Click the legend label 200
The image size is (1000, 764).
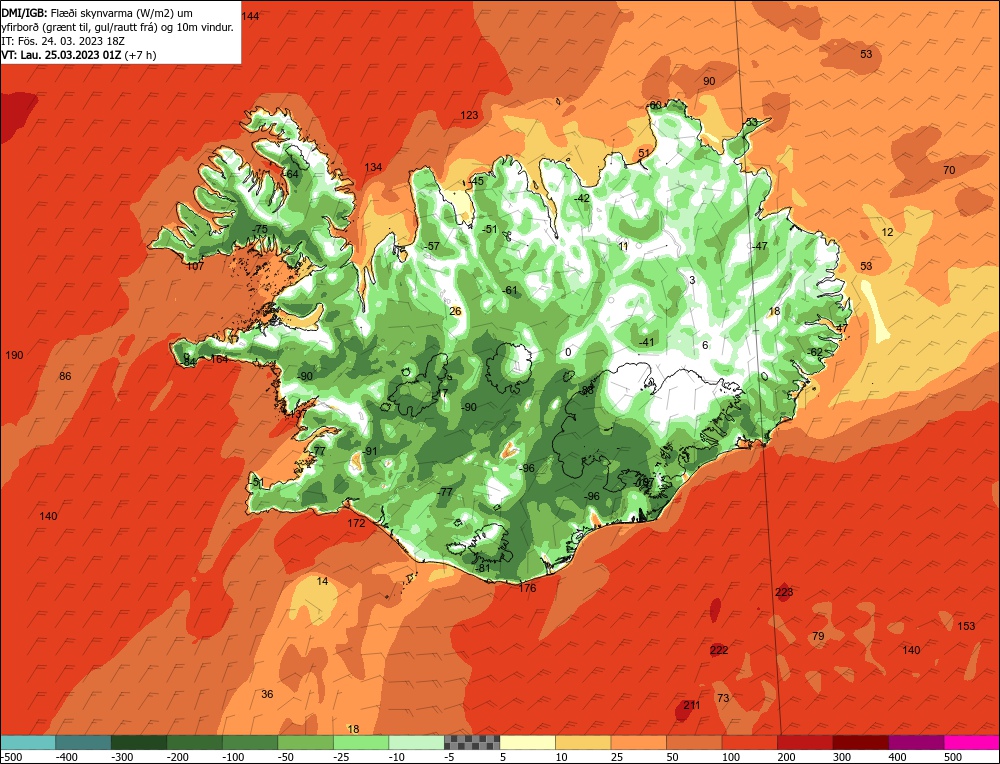(x=786, y=757)
